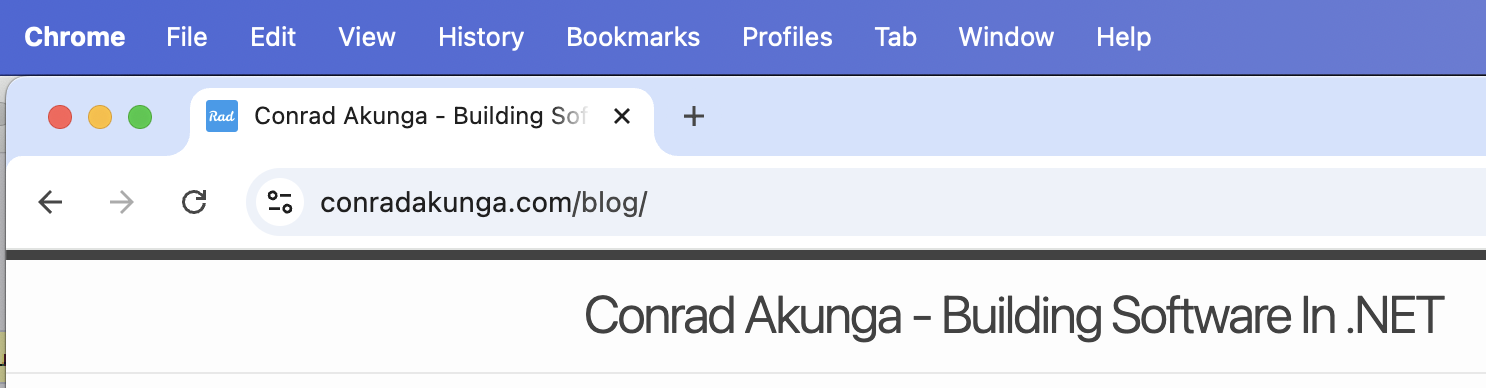Image resolution: width=1486 pixels, height=388 pixels.
Task: View site information beside the URL
Action: [280, 203]
